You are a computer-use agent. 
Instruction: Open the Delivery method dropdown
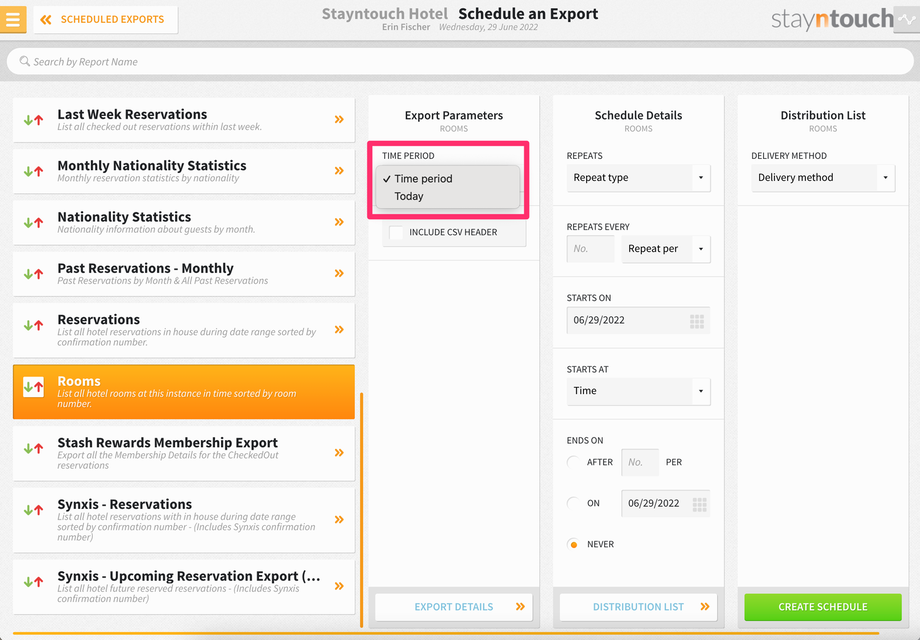tap(823, 178)
